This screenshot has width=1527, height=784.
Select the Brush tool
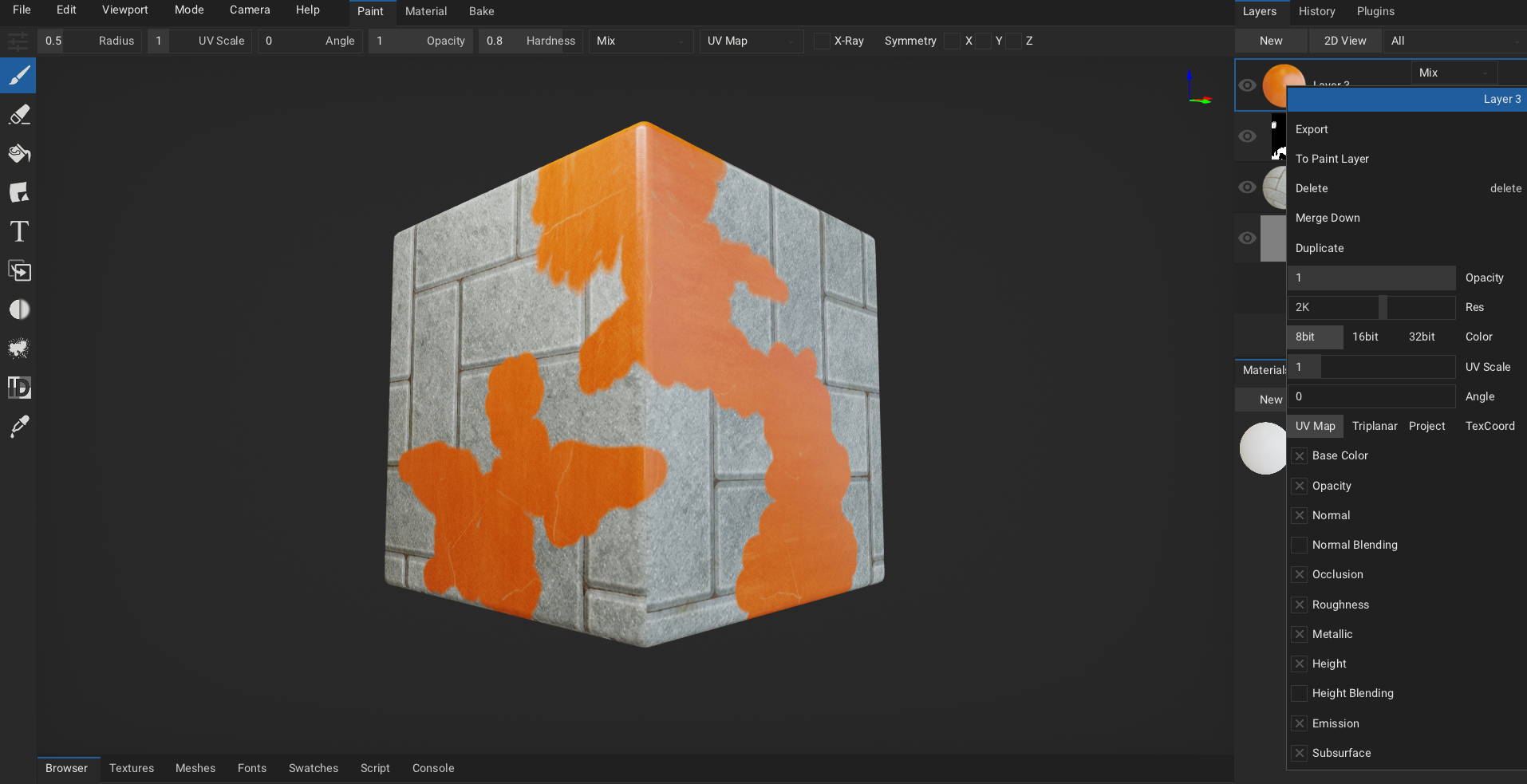pos(18,76)
